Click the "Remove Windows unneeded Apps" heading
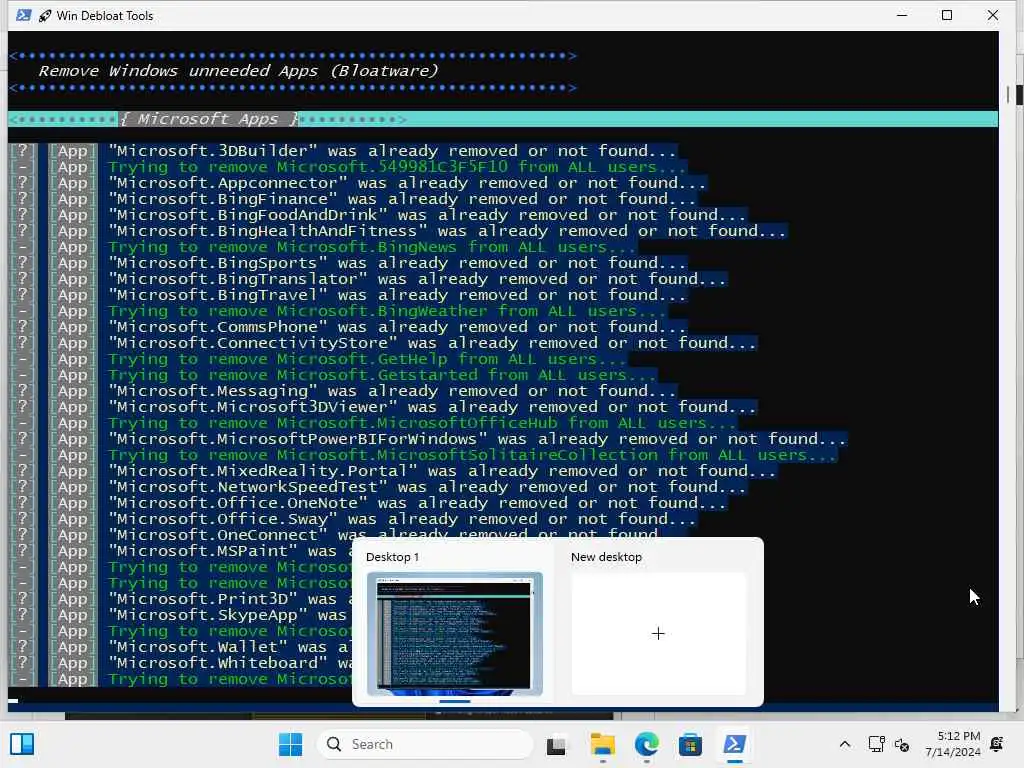This screenshot has height=768, width=1024. [x=238, y=71]
